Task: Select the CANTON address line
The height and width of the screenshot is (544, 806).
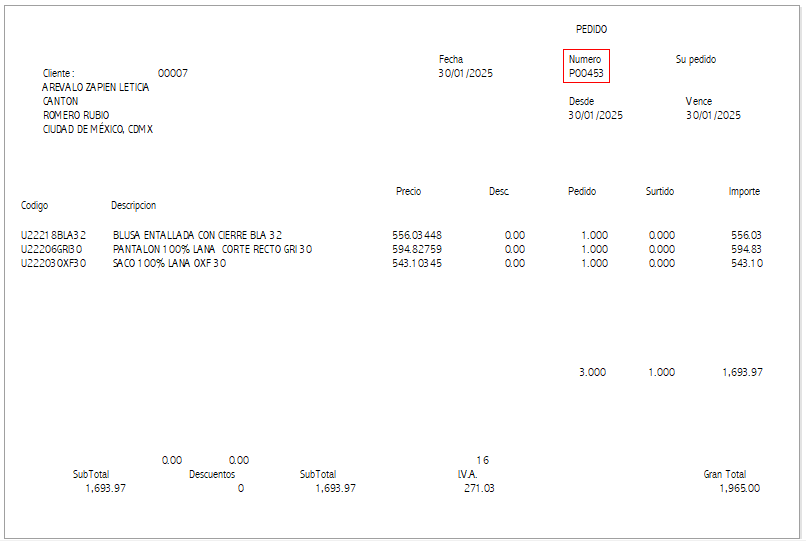Action: [x=60, y=101]
